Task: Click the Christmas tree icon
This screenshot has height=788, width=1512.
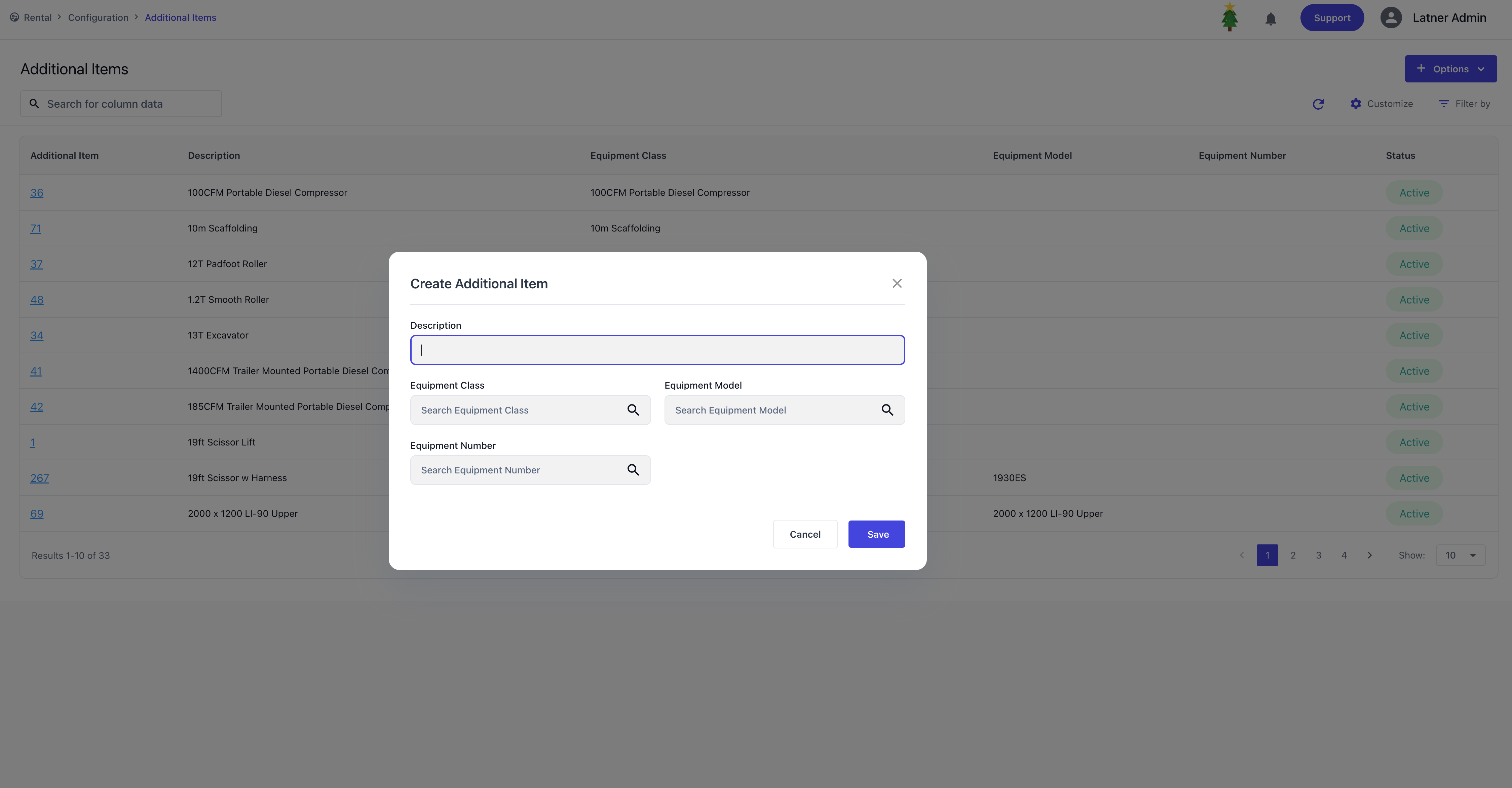Action: (x=1229, y=17)
